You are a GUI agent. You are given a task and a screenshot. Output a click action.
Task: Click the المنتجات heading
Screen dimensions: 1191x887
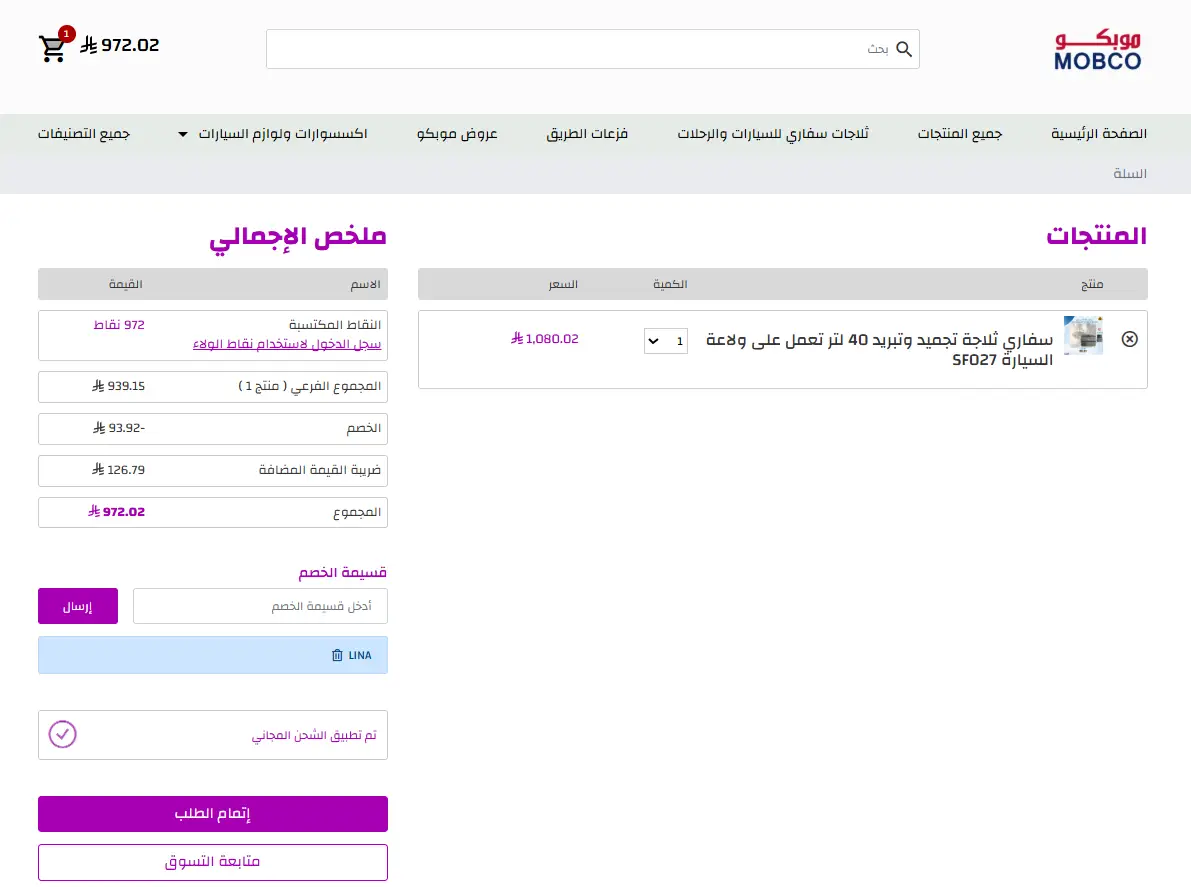[1096, 235]
